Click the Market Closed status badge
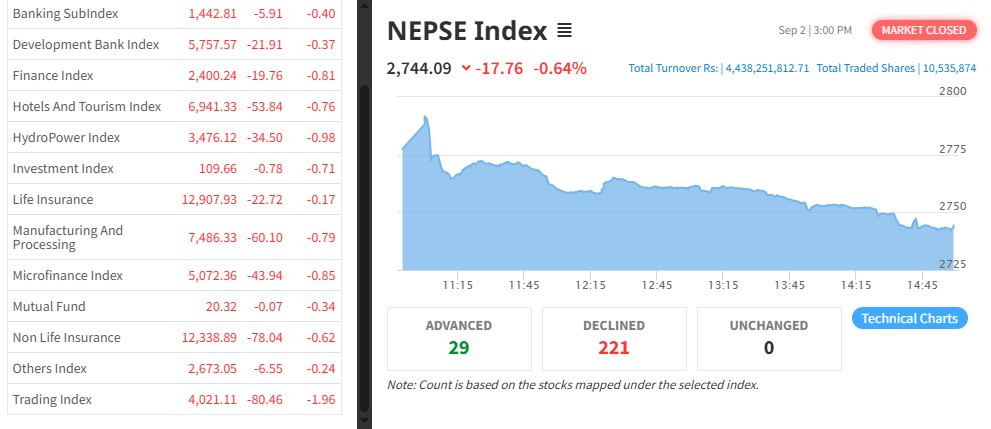991x429 pixels. point(923,30)
